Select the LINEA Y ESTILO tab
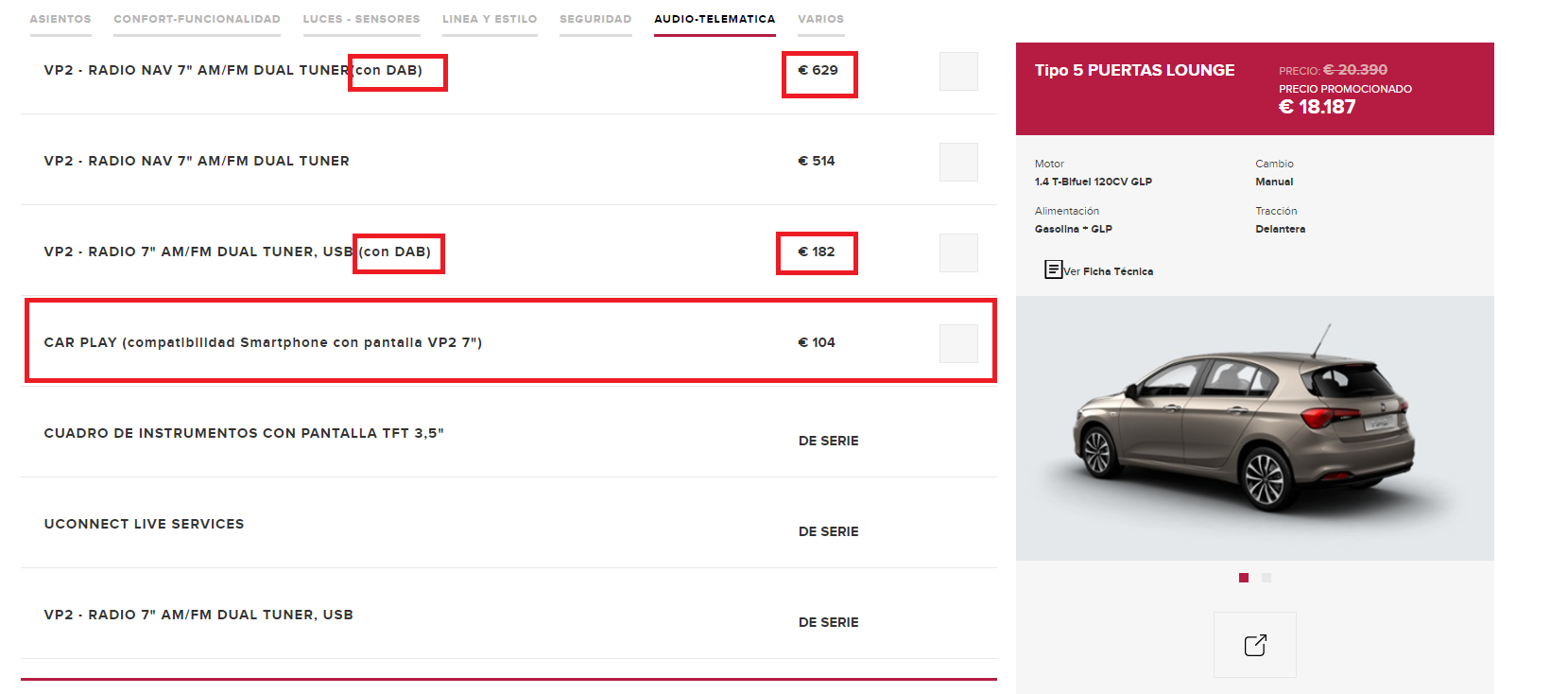 pos(490,19)
